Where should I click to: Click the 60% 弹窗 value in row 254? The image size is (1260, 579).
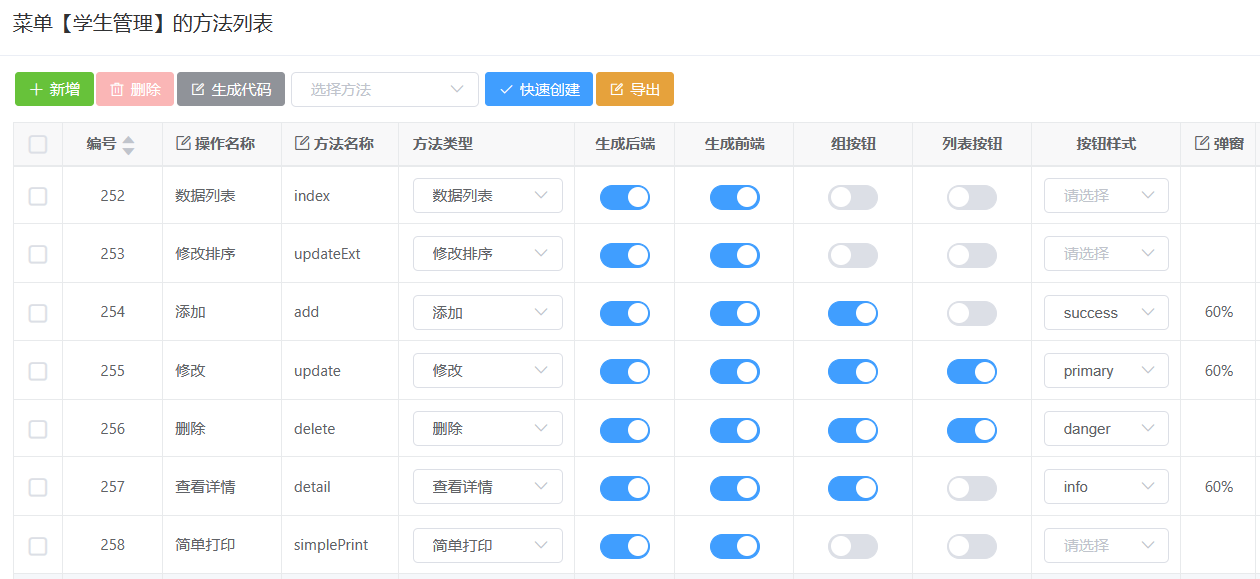[1219, 312]
